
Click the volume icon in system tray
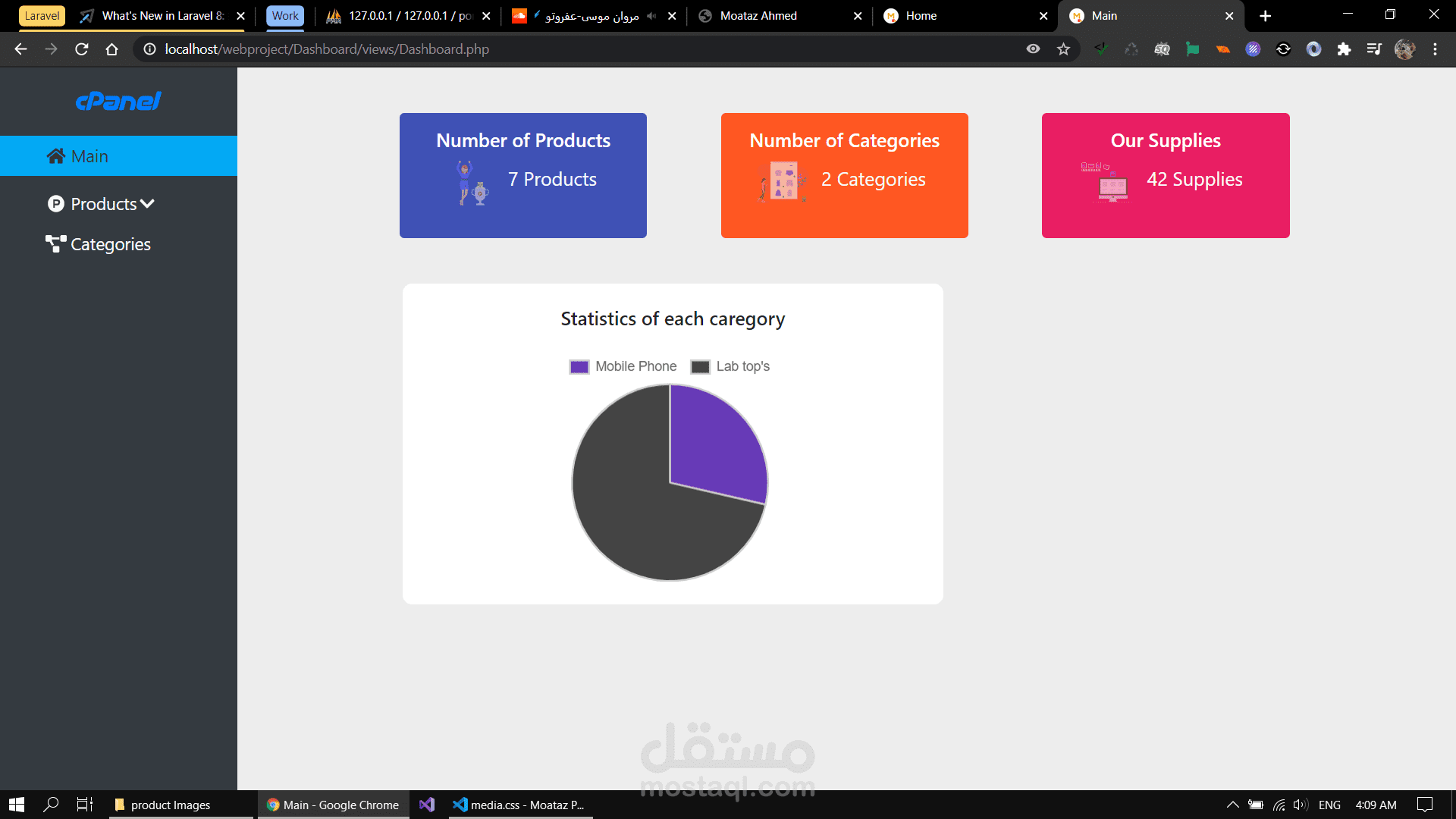point(1301,805)
